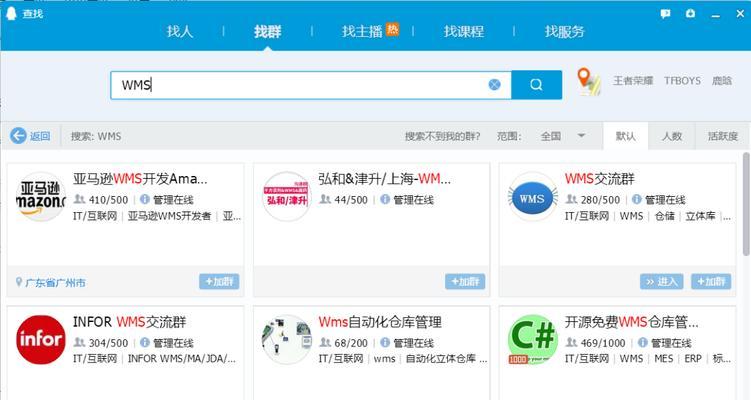751x400 pixels.
Task: Join WMS交流群 with +加群
Action: 711,282
